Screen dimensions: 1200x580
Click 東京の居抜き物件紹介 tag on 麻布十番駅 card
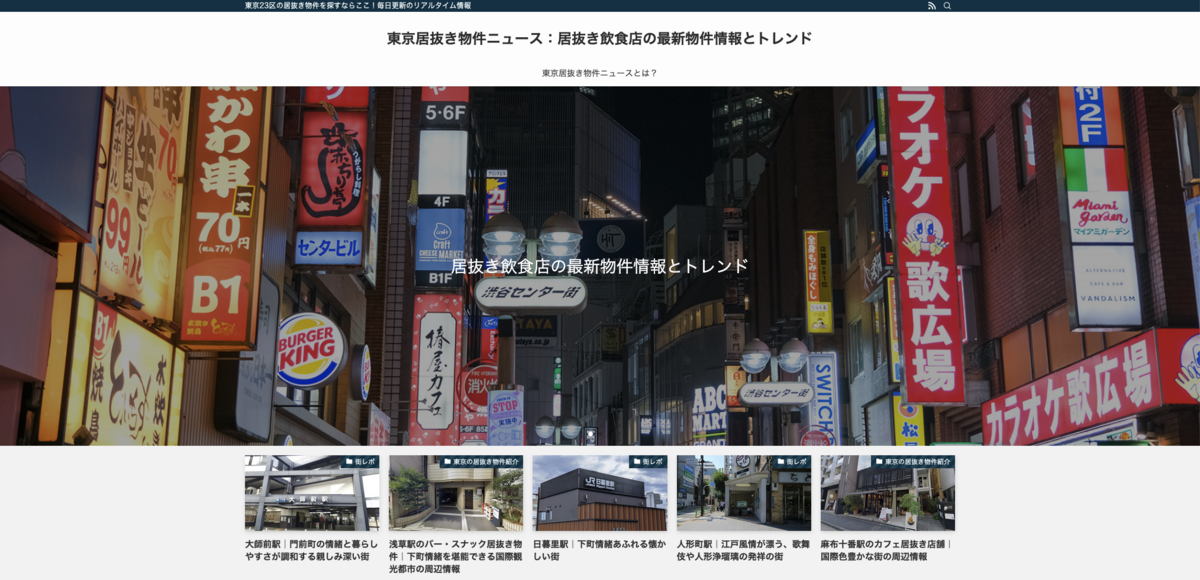click(914, 462)
